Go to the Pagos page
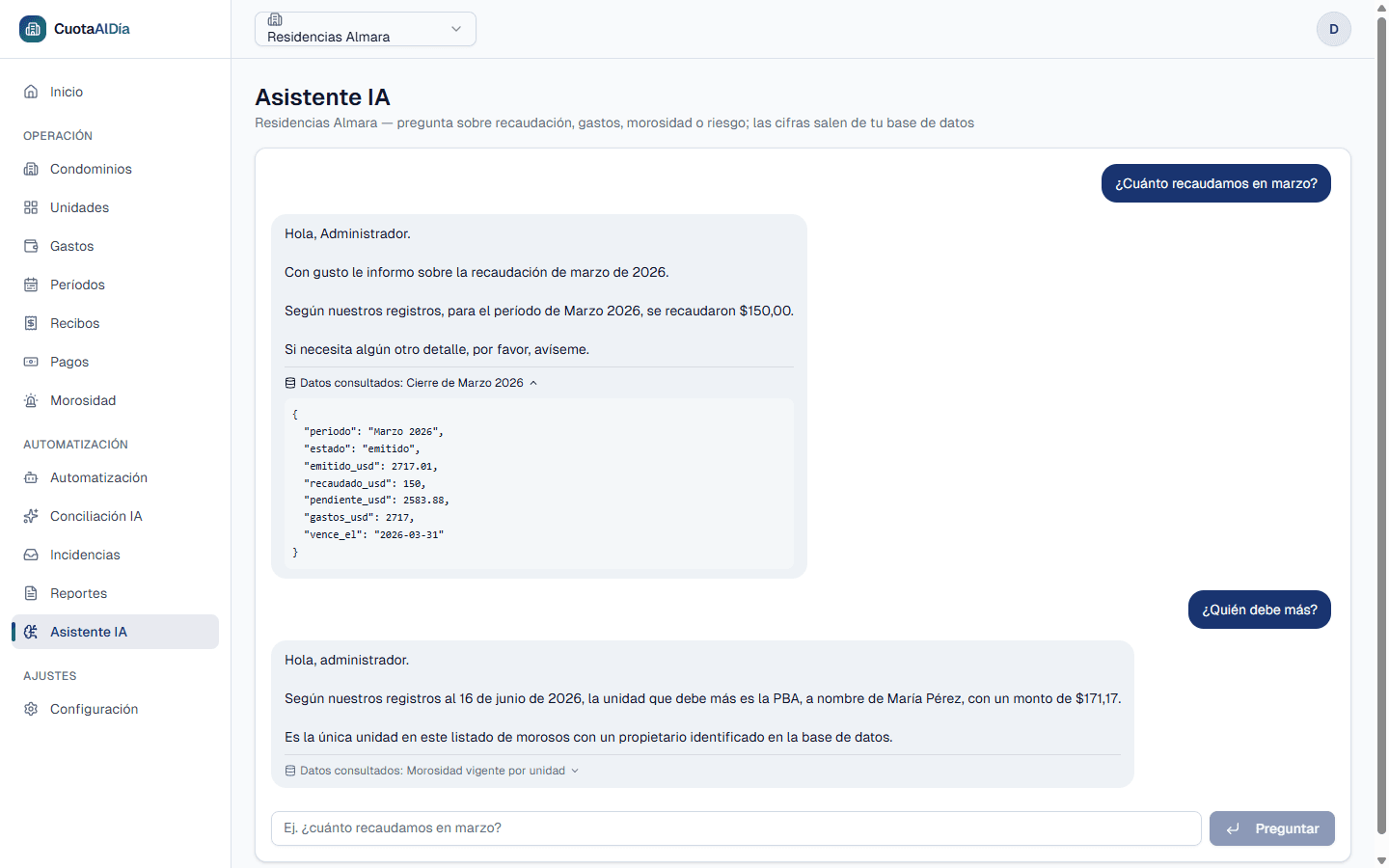The image size is (1389, 868). pyautogui.click(x=115, y=362)
